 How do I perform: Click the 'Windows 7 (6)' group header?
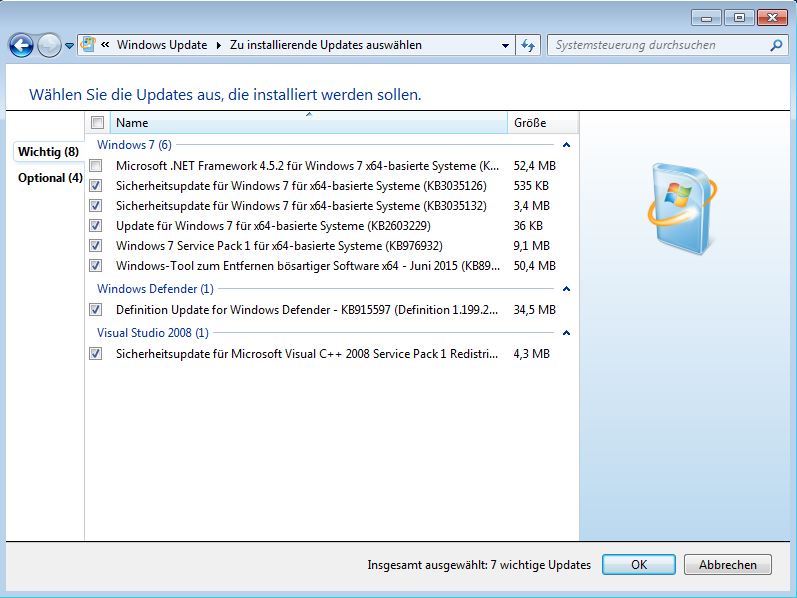tap(134, 145)
